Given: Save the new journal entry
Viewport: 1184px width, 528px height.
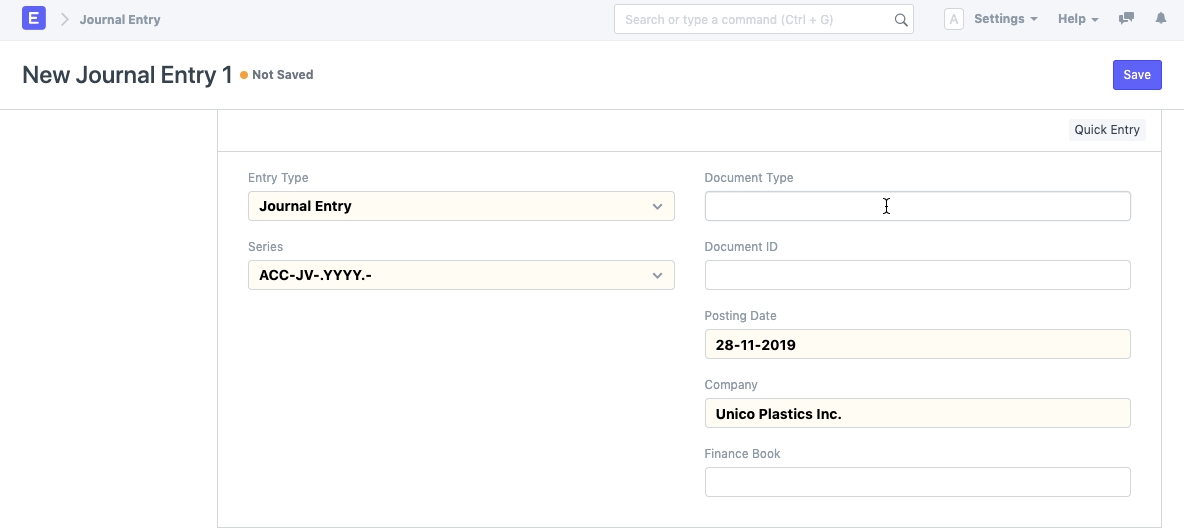Looking at the screenshot, I should point(1137,75).
